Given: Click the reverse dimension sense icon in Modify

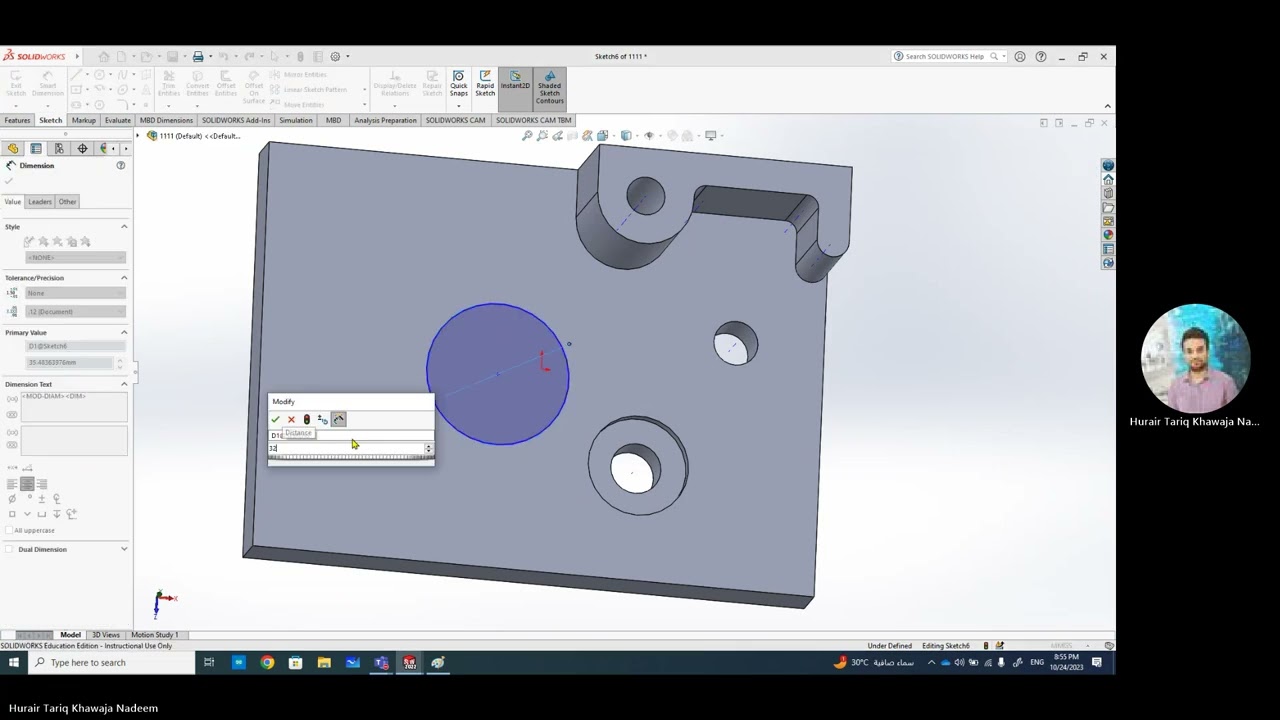Looking at the screenshot, I should coord(322,419).
